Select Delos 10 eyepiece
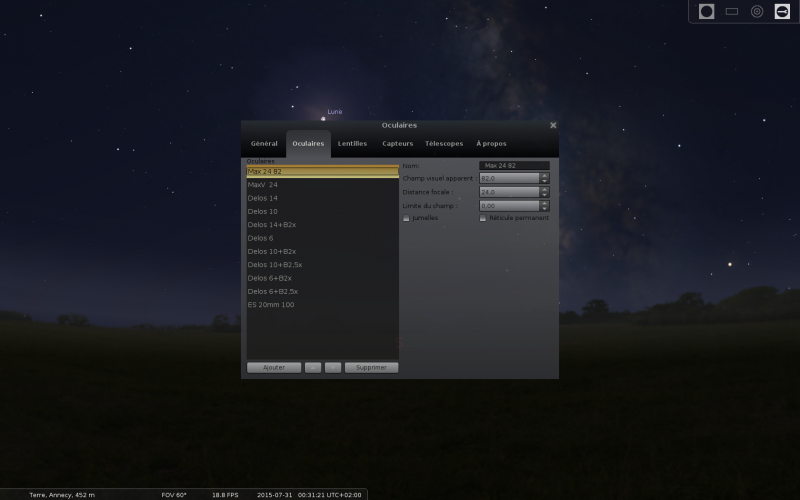Image resolution: width=800 pixels, height=500 pixels. (x=322, y=211)
